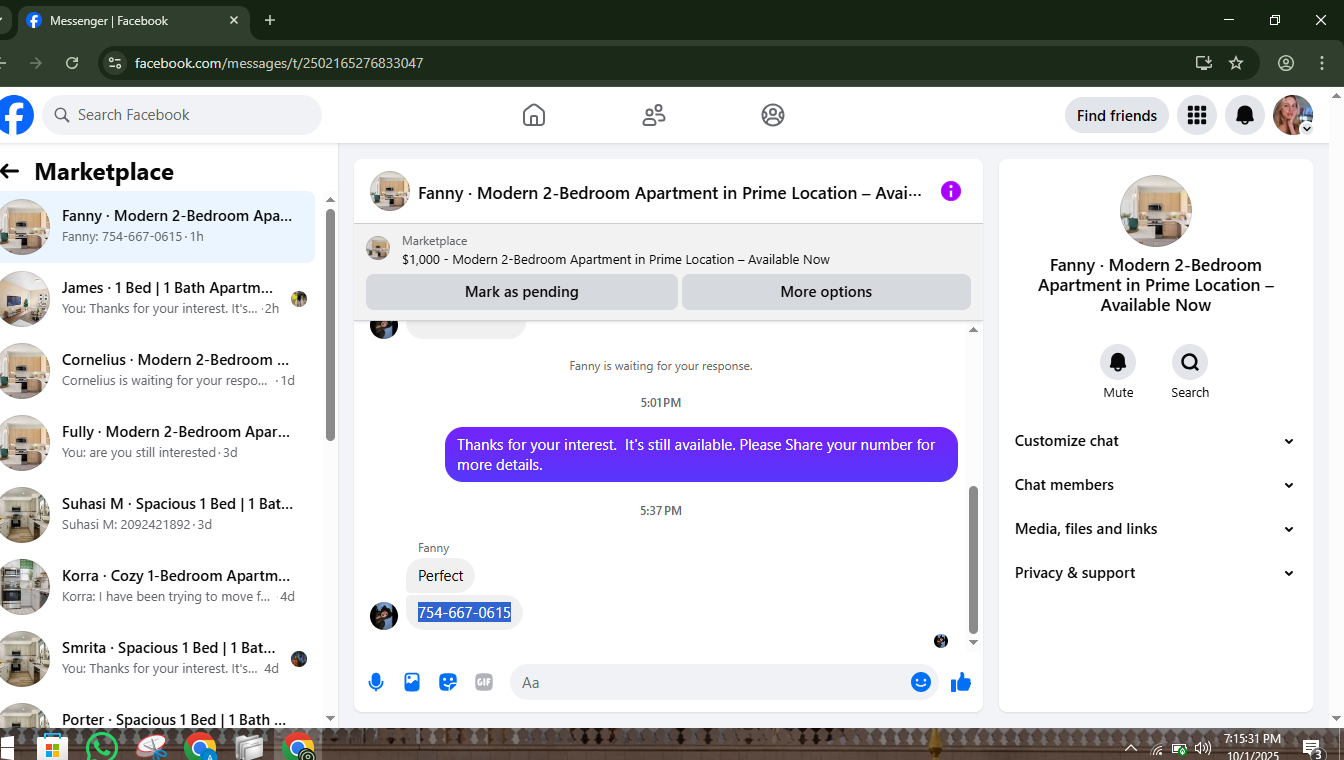The width and height of the screenshot is (1344, 760).
Task: Click the install app icon in address bar
Action: click(1204, 63)
